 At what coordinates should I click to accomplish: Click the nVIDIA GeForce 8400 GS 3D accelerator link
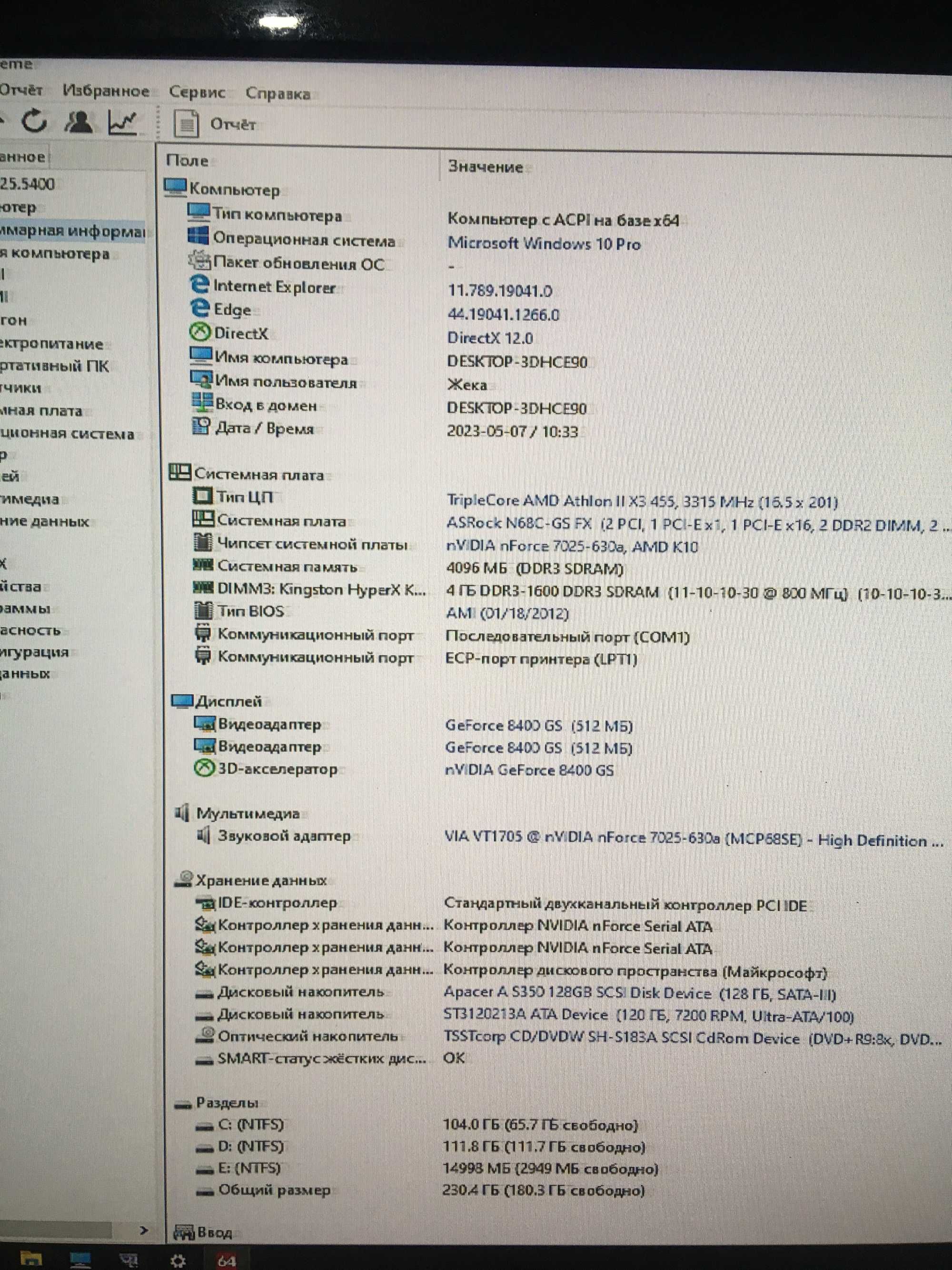[x=529, y=770]
